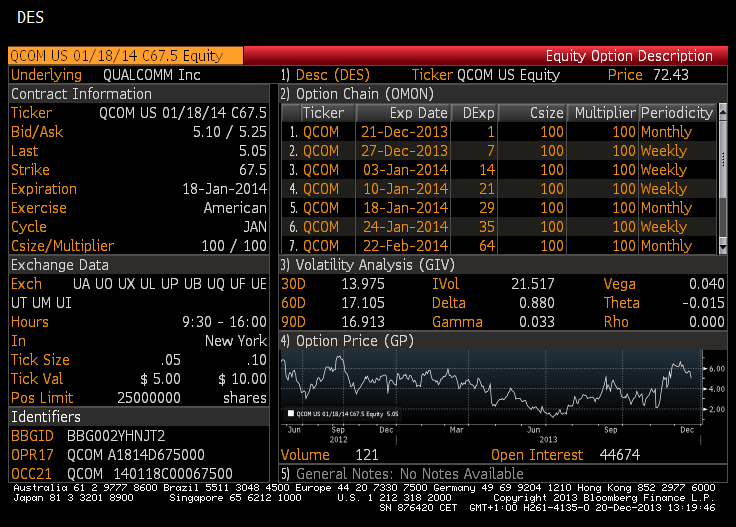Click trading Hours 9:30 - 16:00
This screenshot has width=736, height=527.
tap(224, 322)
